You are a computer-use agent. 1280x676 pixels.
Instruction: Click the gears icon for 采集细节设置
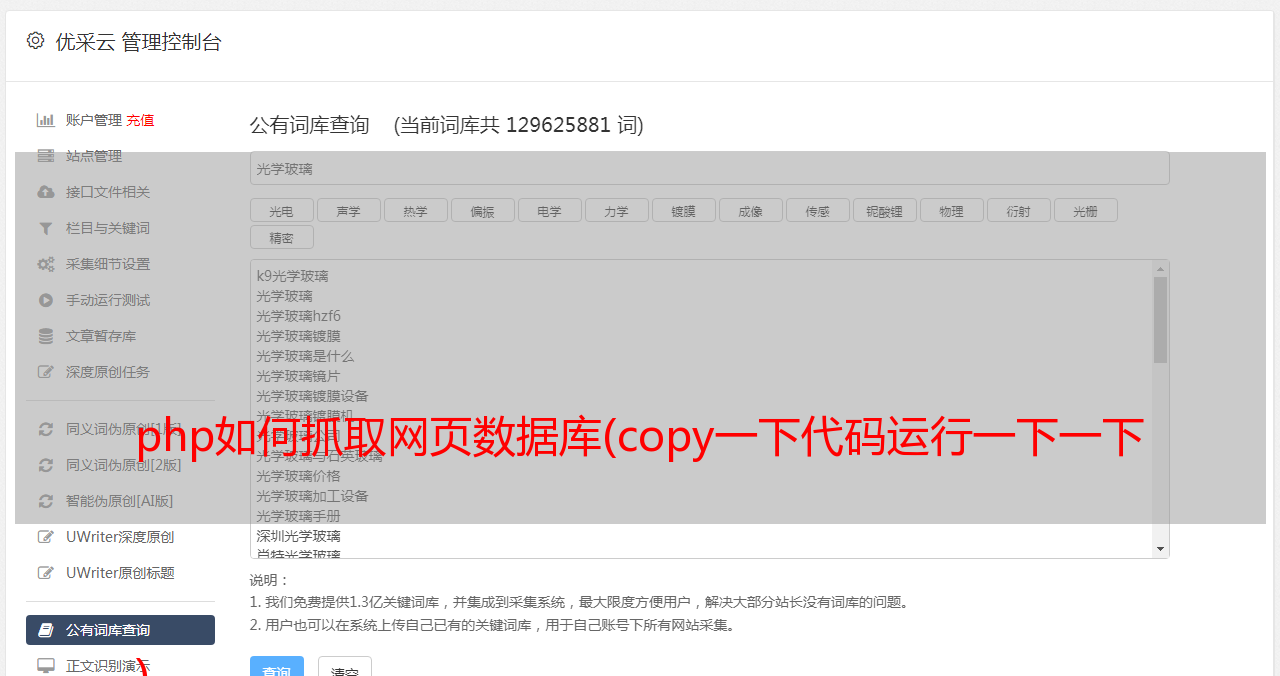(x=45, y=264)
